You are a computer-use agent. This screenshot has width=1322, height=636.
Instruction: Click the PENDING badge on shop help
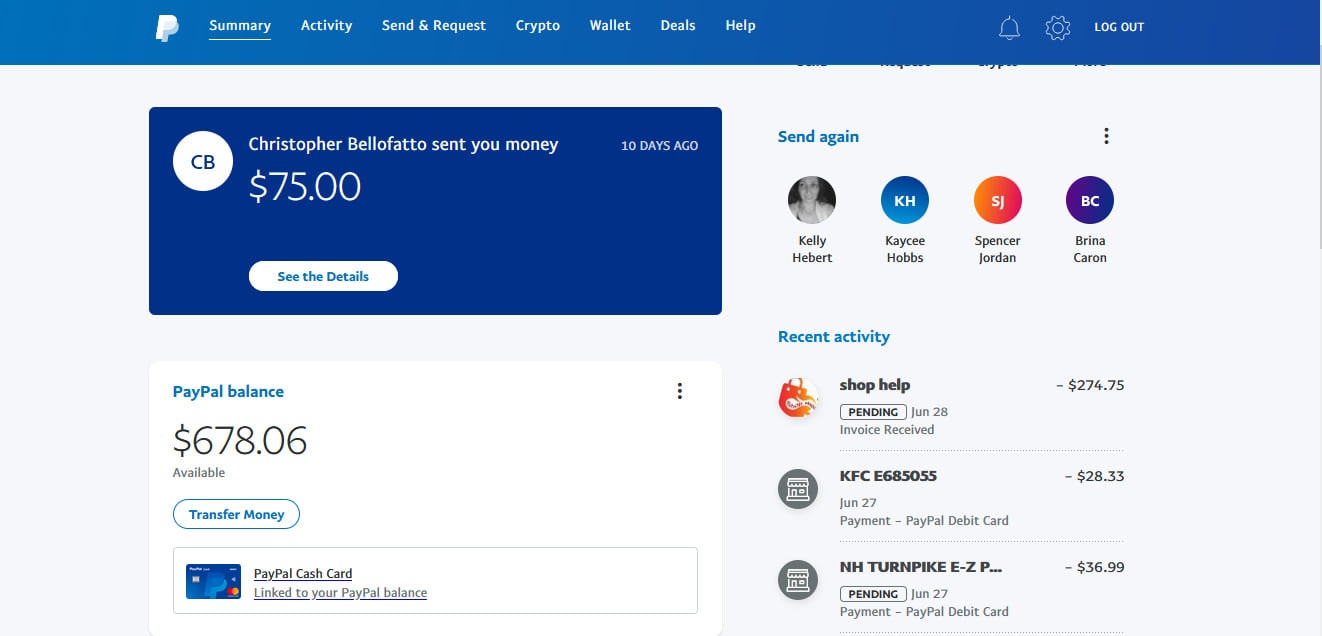873,412
